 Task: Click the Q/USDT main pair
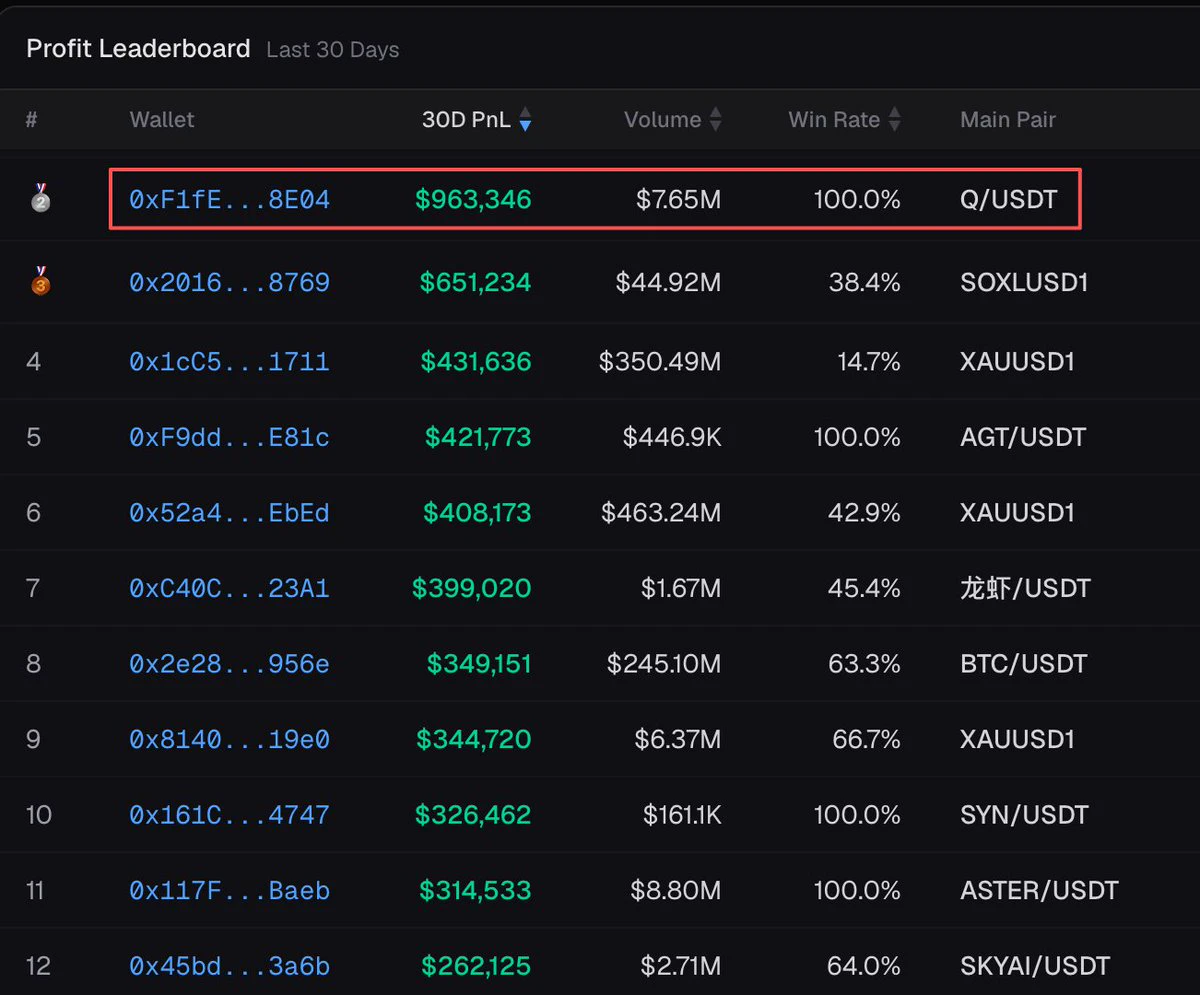click(x=1009, y=200)
